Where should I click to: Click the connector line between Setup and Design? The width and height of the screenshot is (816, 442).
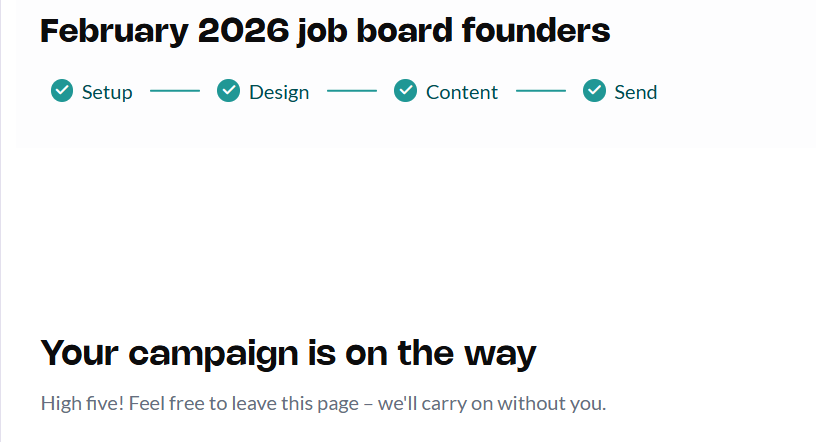[x=175, y=91]
